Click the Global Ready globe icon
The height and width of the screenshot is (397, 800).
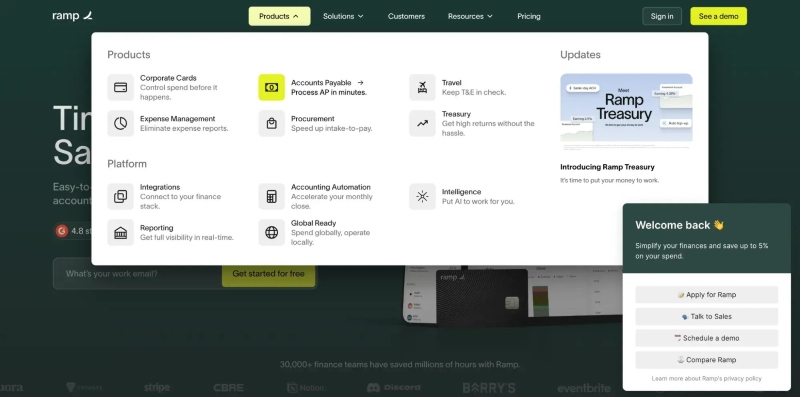coord(271,233)
